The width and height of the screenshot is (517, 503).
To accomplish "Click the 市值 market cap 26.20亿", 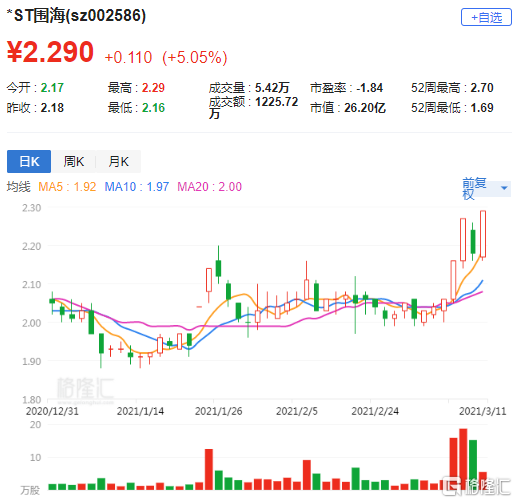I will point(365,108).
